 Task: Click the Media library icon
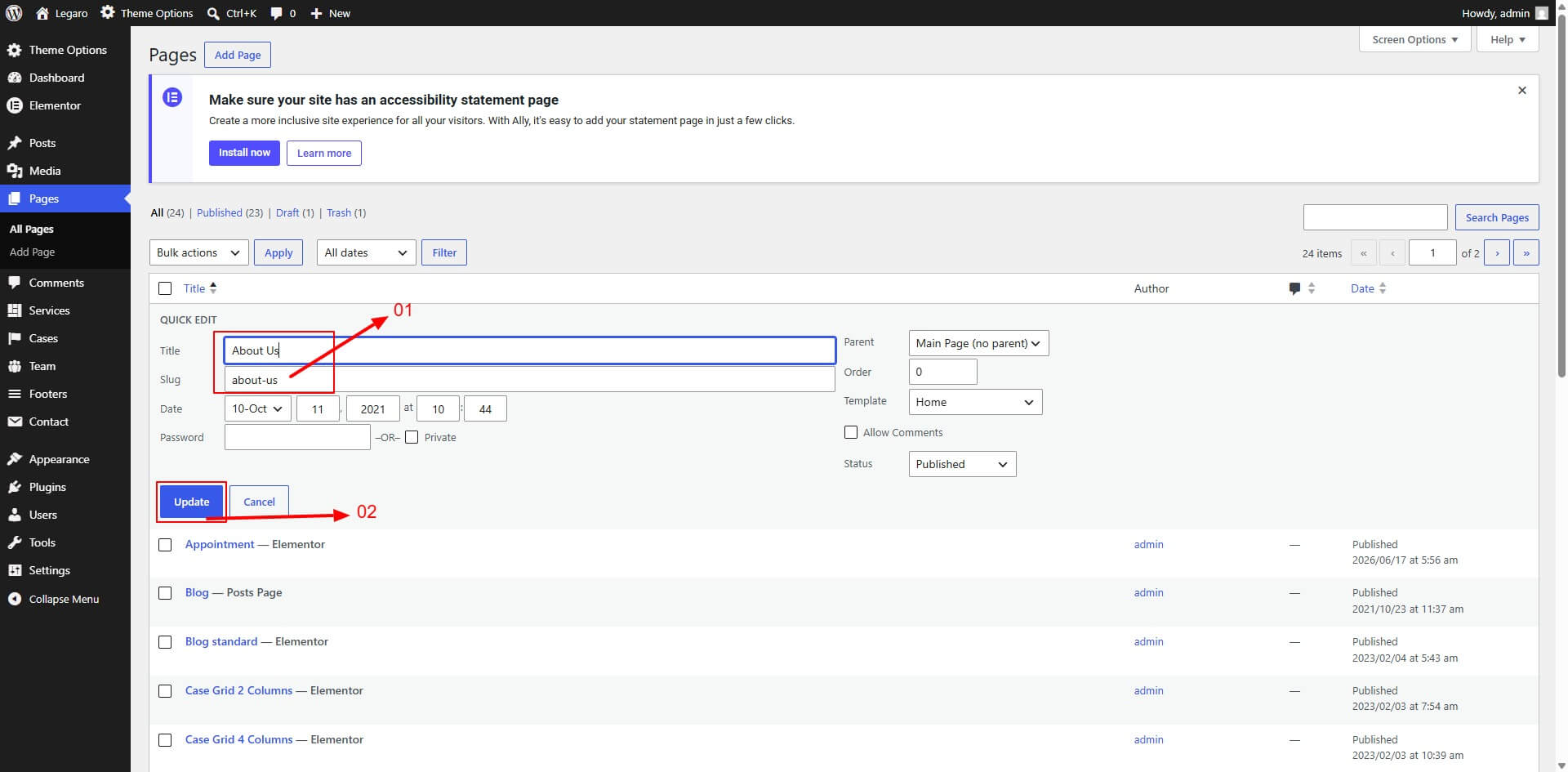pyautogui.click(x=14, y=171)
